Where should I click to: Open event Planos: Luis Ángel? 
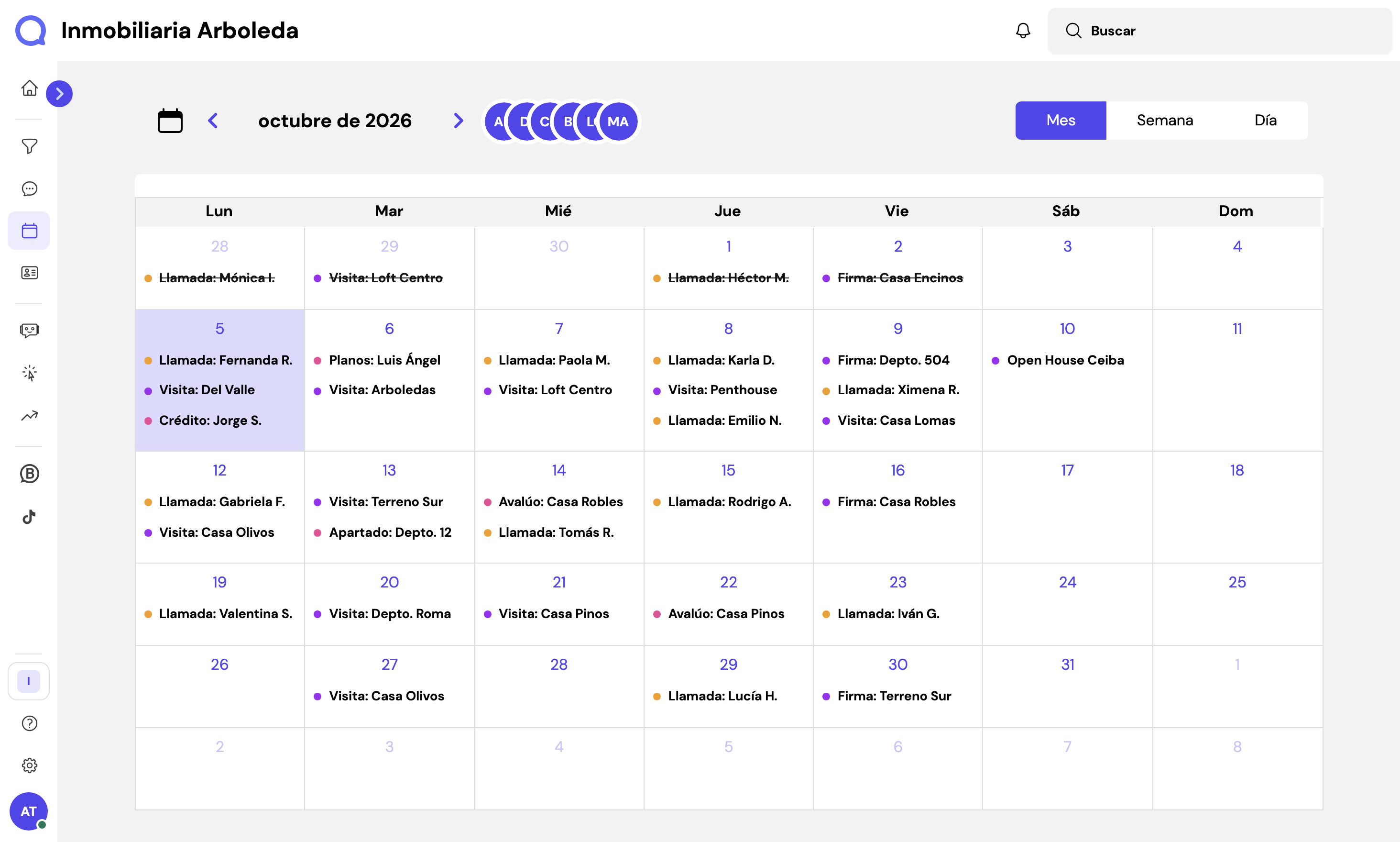click(378, 360)
